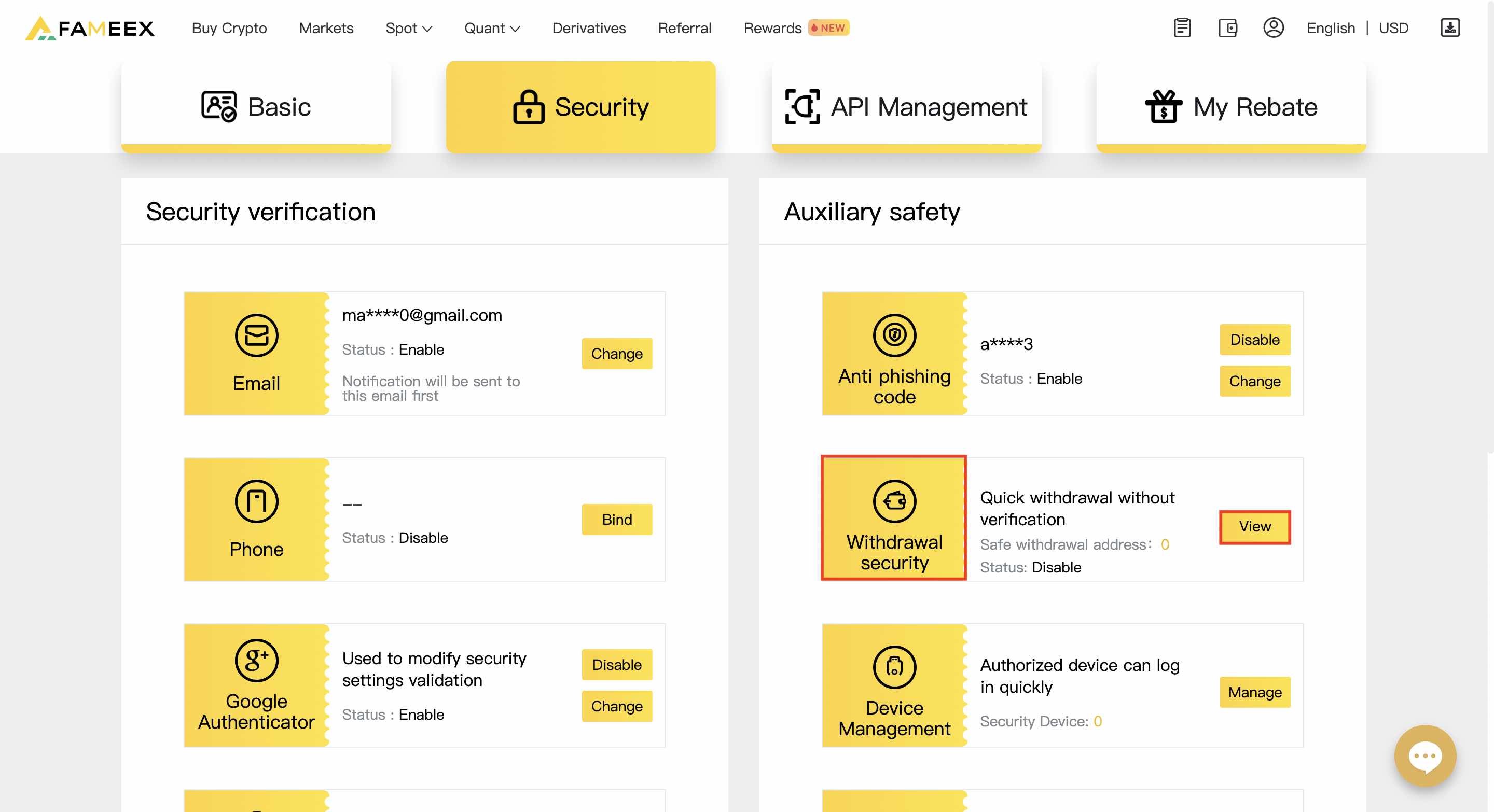
Task: Open the English language selector
Action: coord(1331,28)
